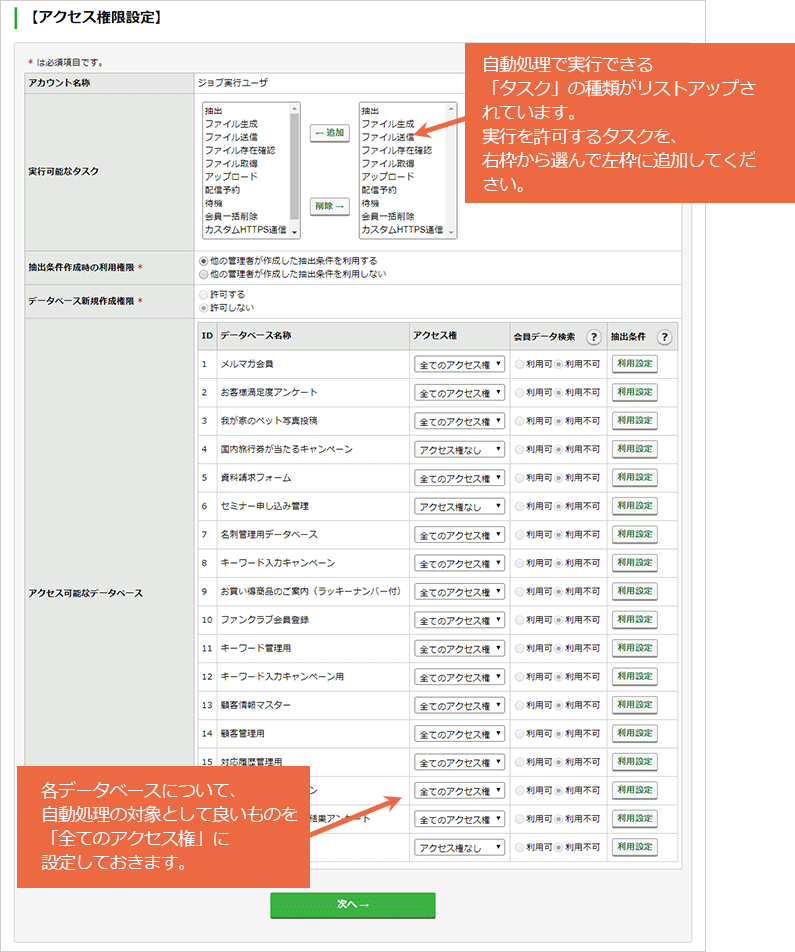Select 他の管理者が作成した抽出条件を利用する radio
Viewport: 795px width, 952px height.
pos(203,261)
